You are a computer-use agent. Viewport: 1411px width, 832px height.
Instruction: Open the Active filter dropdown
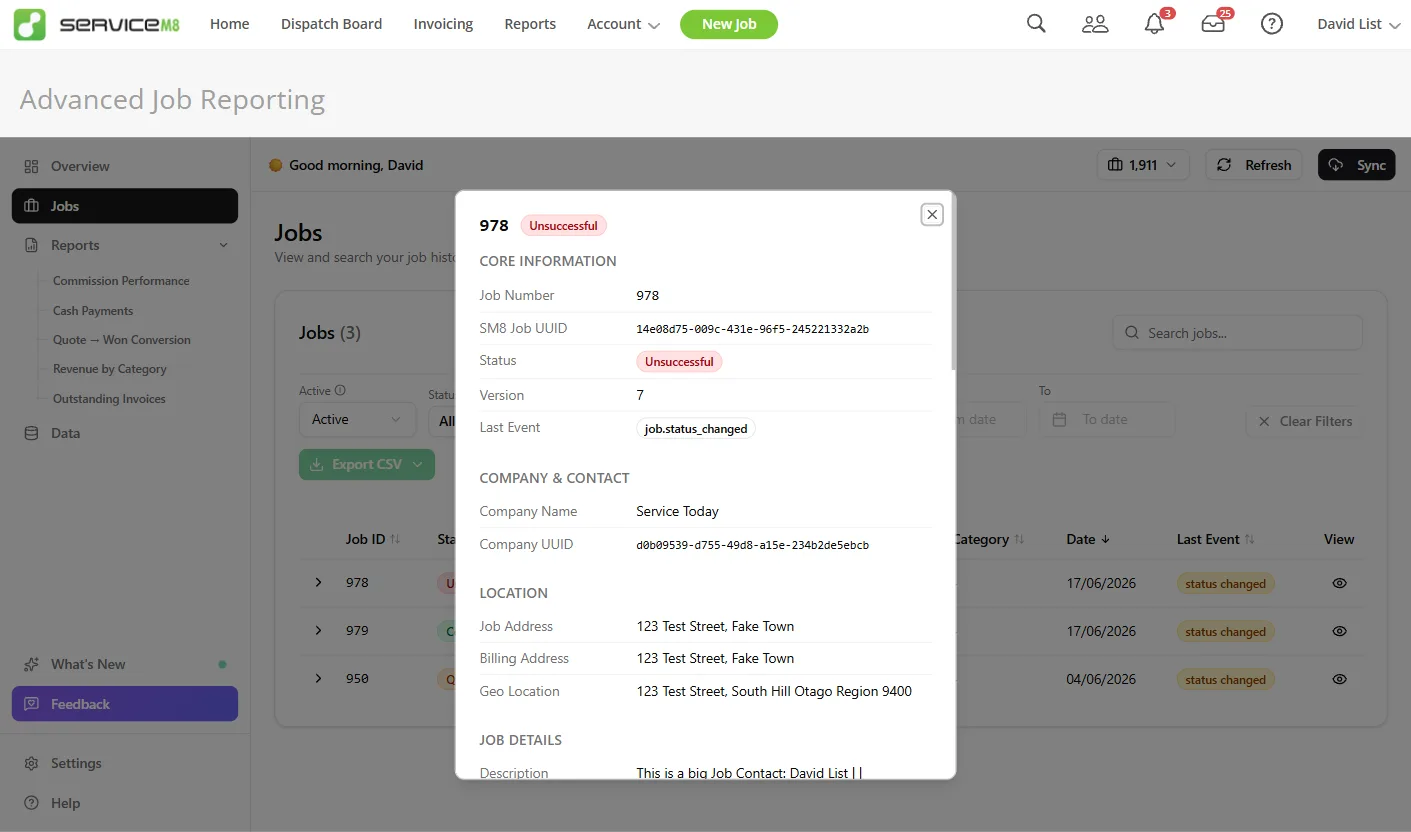pos(357,420)
